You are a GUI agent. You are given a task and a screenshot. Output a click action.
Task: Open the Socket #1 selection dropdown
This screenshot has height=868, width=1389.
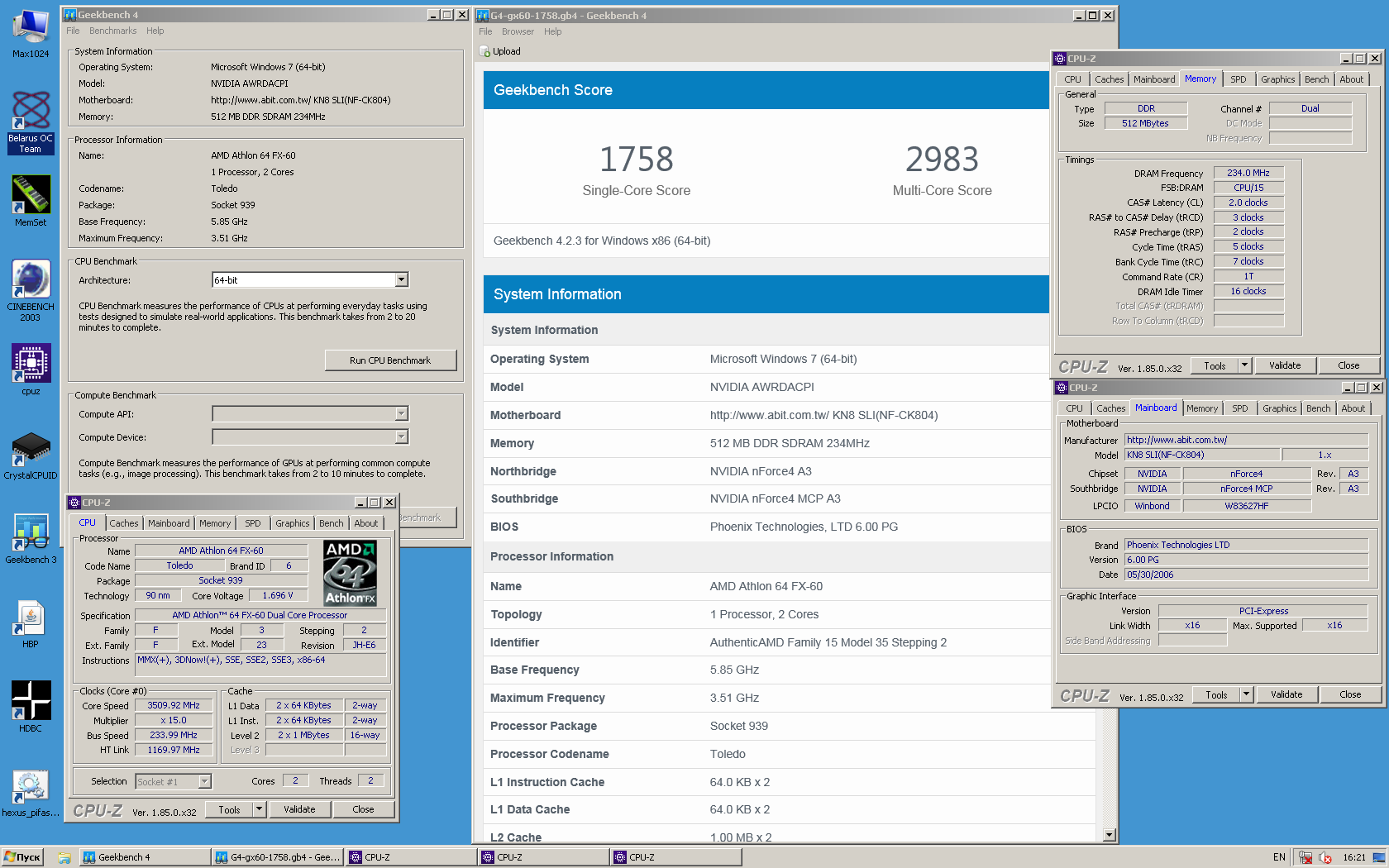204,781
